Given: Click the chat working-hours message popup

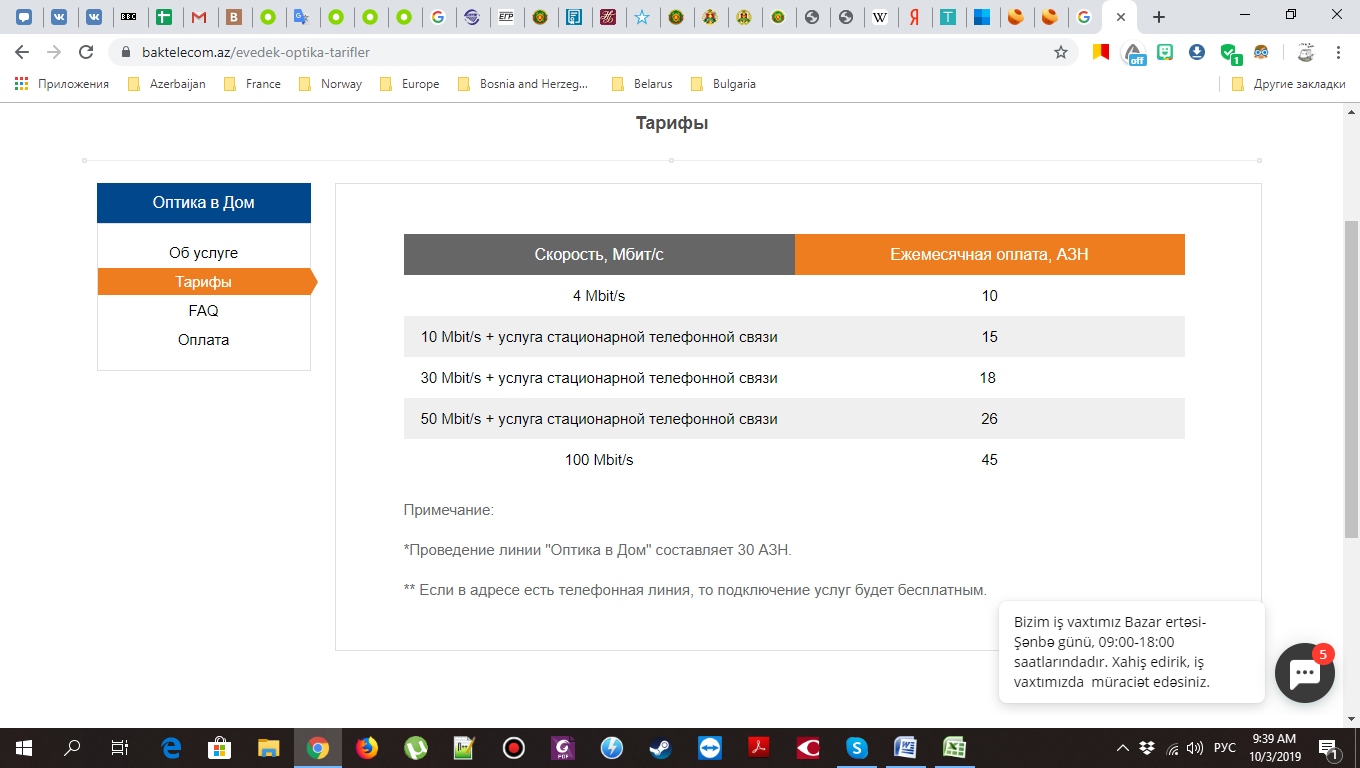Looking at the screenshot, I should pos(1132,652).
